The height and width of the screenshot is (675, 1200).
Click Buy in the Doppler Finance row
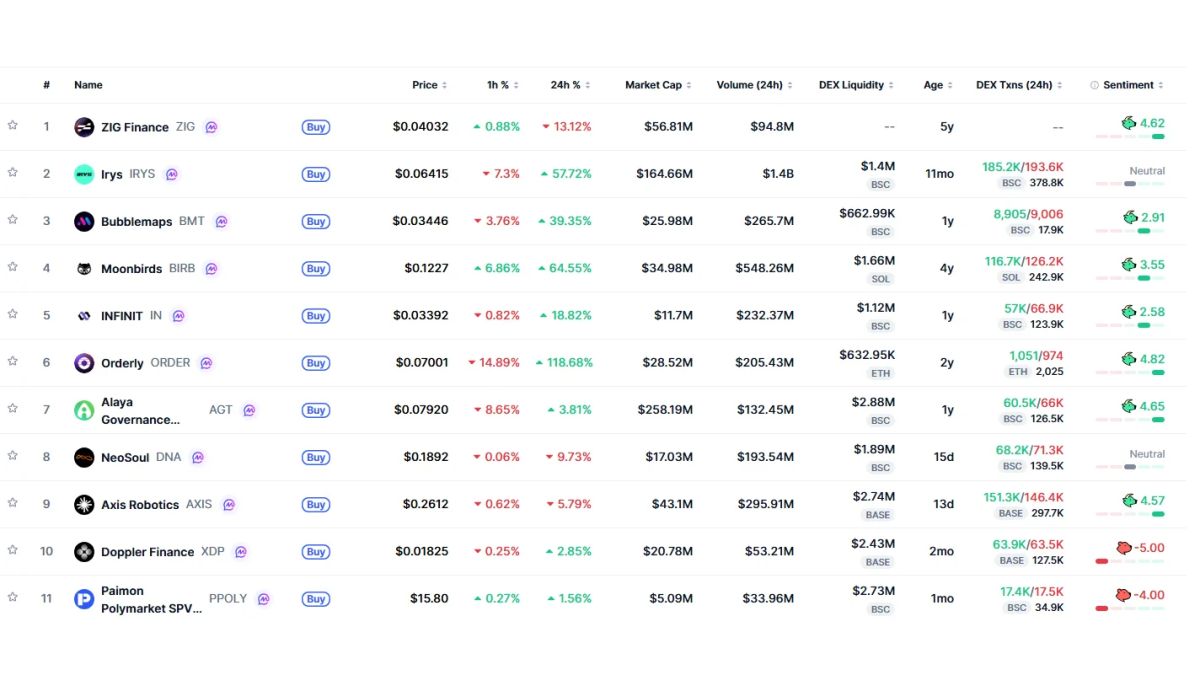pos(316,552)
